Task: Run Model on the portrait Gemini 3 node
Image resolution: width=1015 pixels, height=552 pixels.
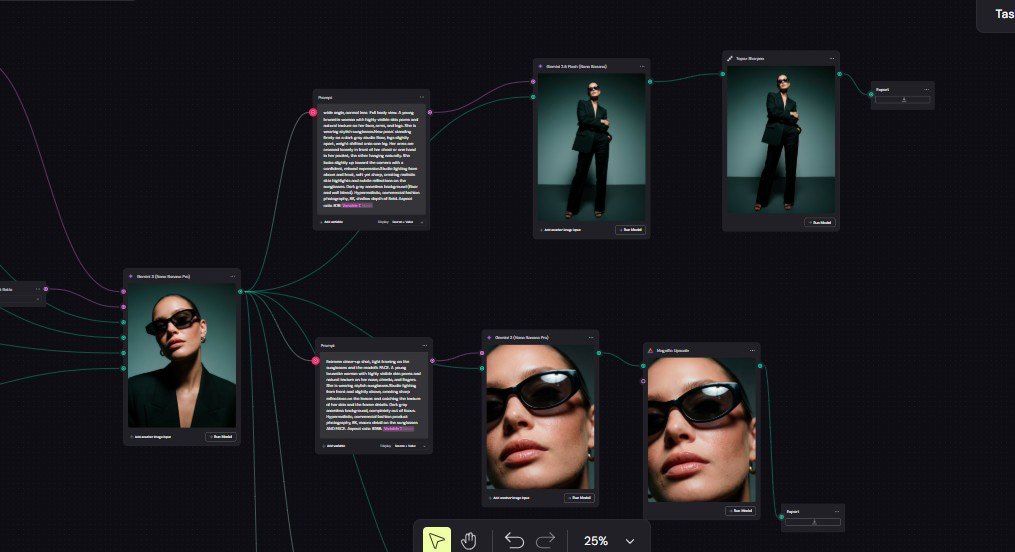Action: [x=221, y=437]
